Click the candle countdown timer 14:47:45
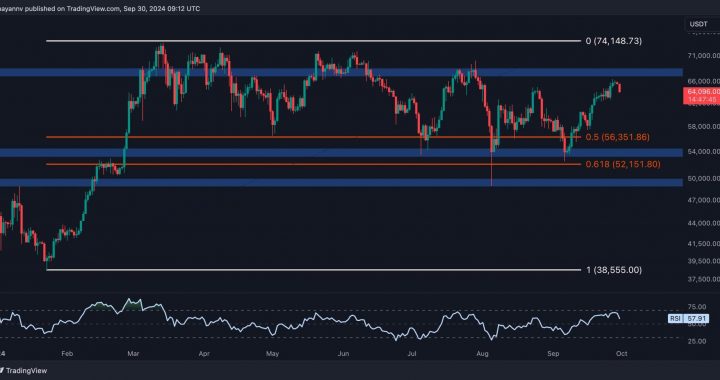 pos(703,99)
